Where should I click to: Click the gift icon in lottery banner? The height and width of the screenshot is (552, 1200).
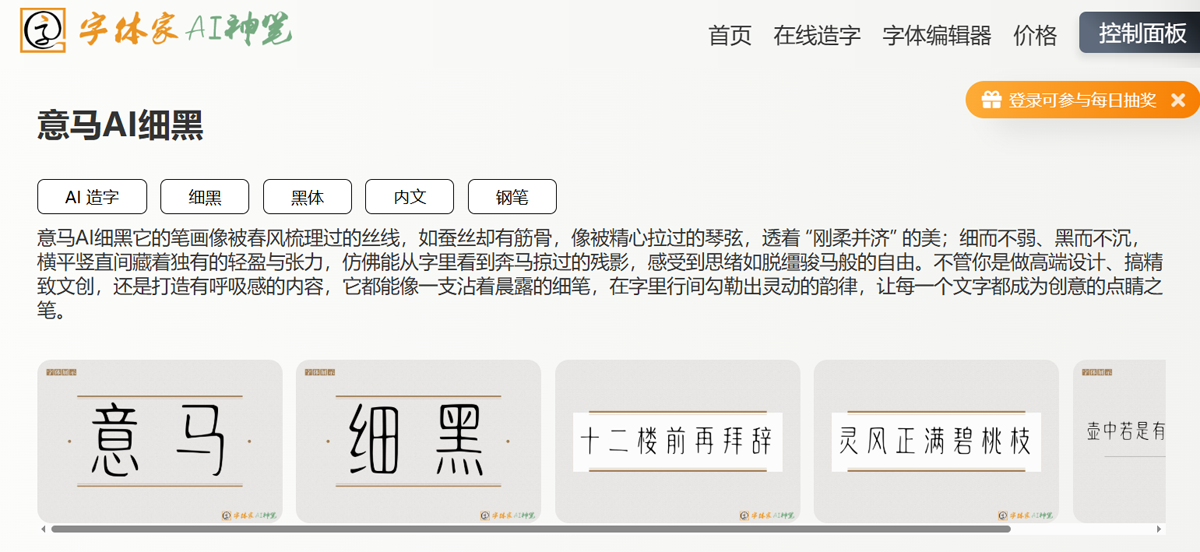tap(991, 100)
